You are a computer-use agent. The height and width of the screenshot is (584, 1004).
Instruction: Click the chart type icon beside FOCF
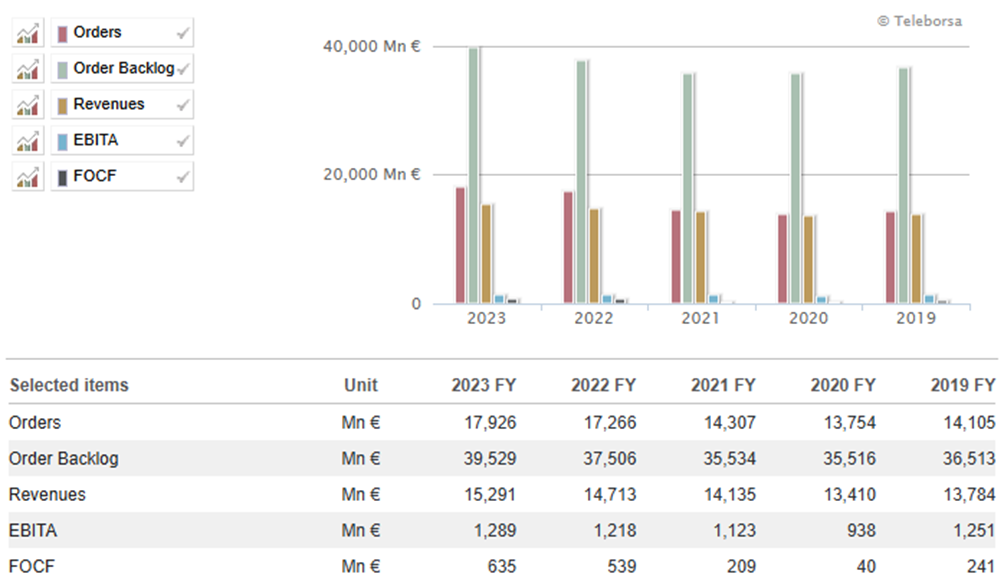click(27, 177)
